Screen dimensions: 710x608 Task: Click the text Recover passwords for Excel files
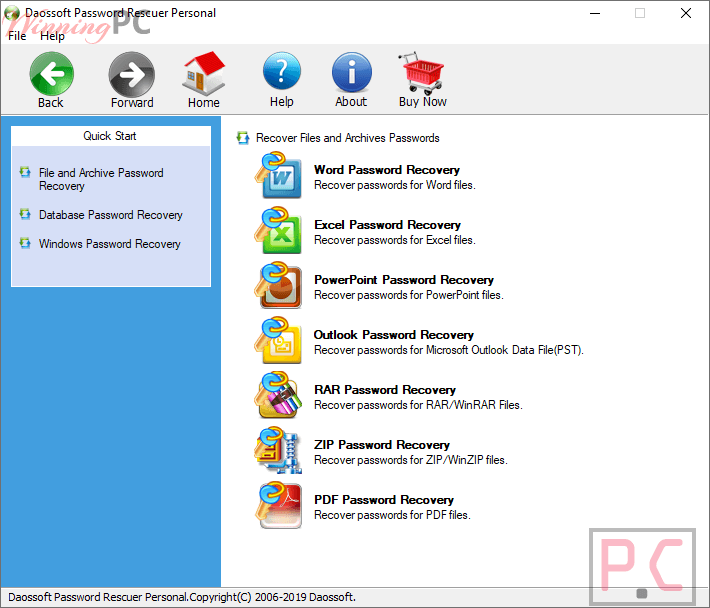(395, 240)
